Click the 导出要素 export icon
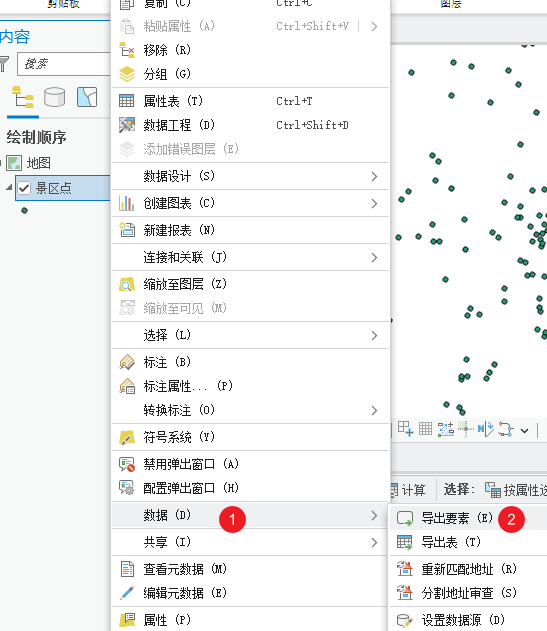 click(x=405, y=518)
